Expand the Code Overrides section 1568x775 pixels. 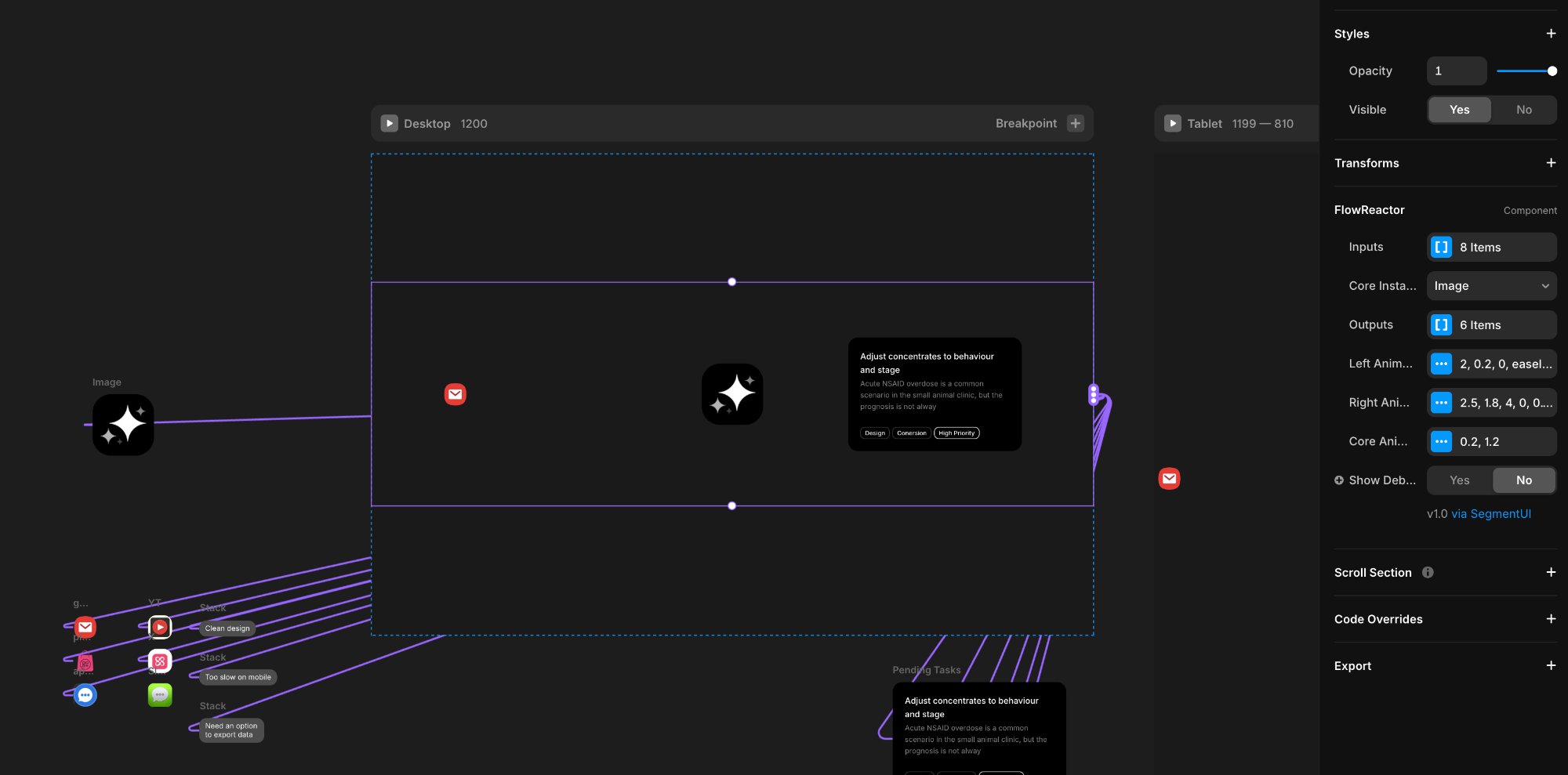(1550, 619)
